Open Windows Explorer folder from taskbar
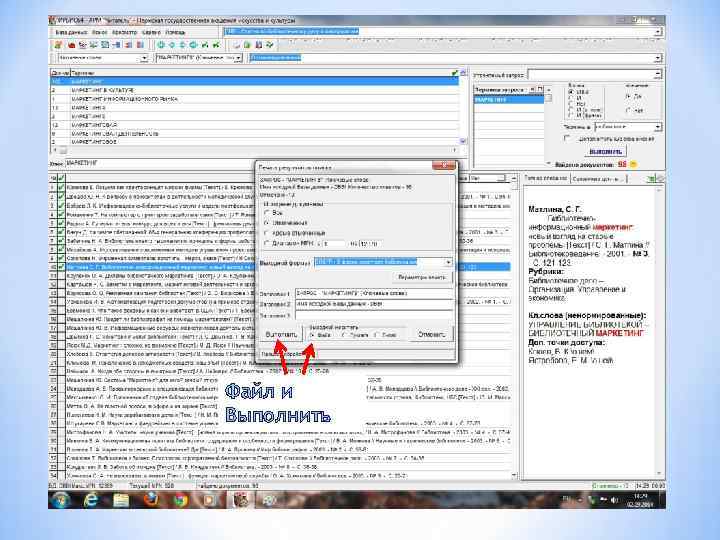720x540 pixels. (121, 500)
